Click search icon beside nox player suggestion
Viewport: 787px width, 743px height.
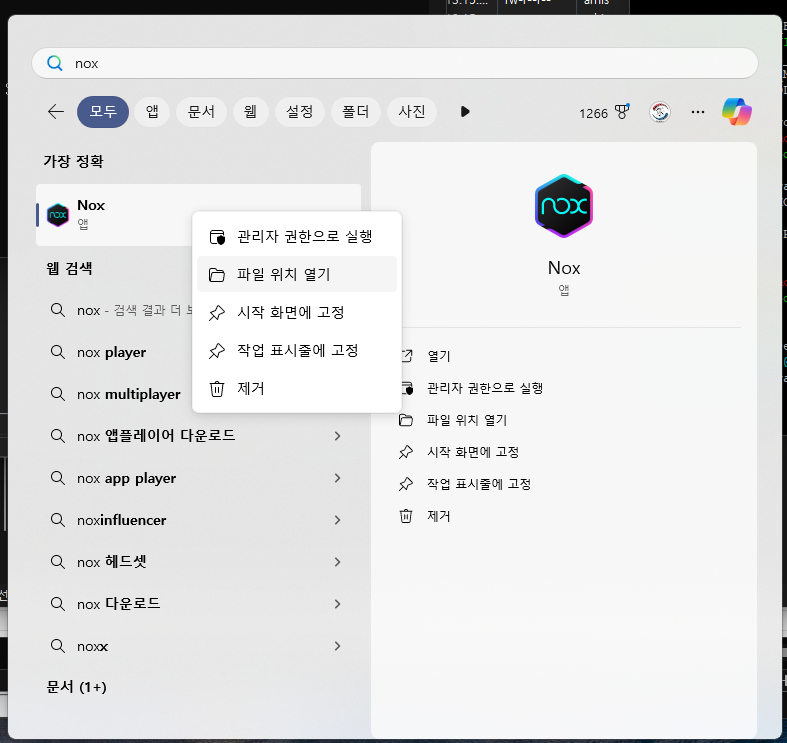[x=58, y=352]
